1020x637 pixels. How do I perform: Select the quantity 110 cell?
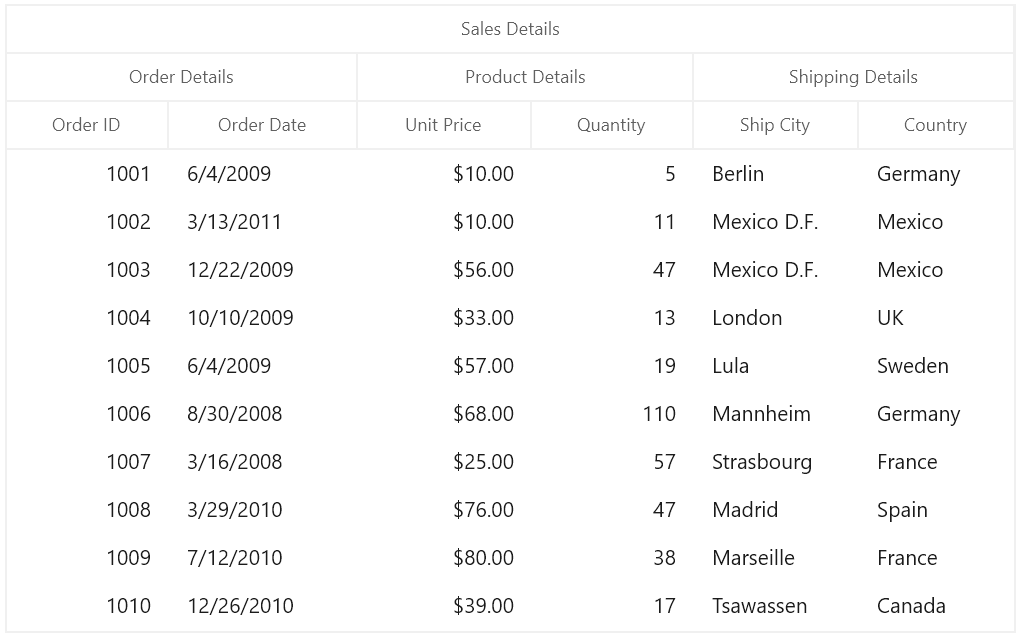pos(611,414)
